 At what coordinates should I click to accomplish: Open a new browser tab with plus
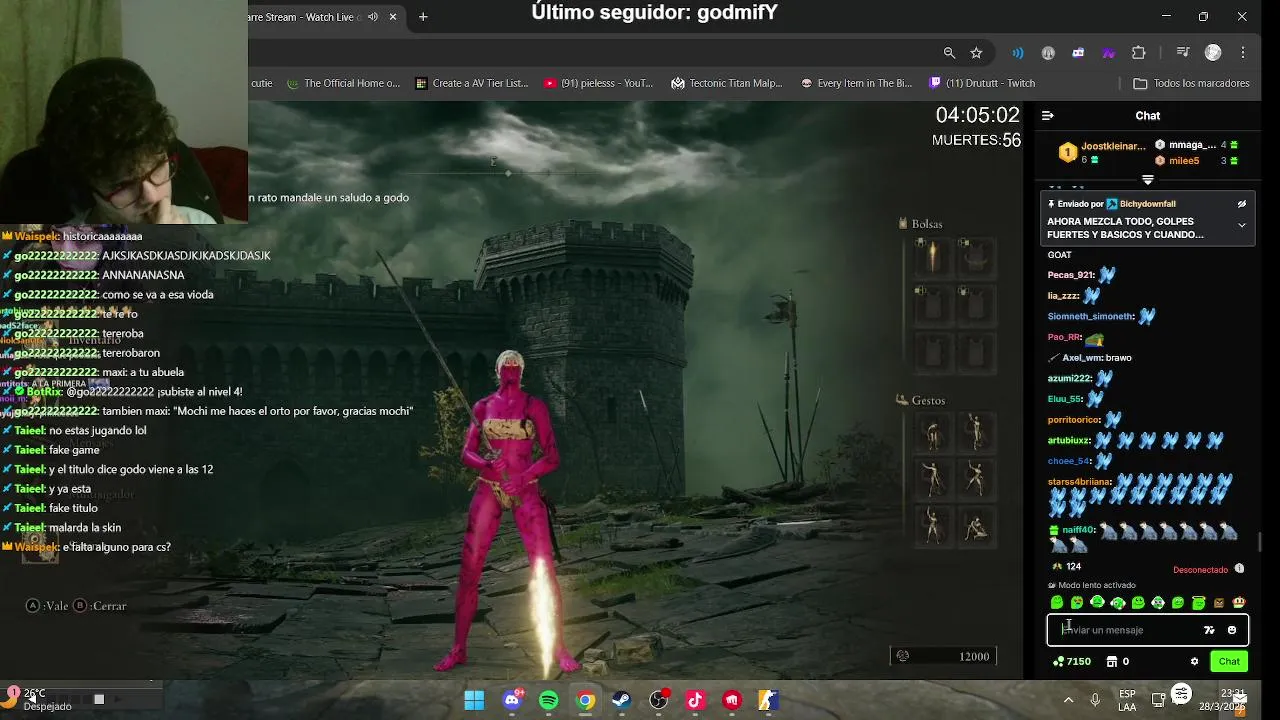click(423, 17)
